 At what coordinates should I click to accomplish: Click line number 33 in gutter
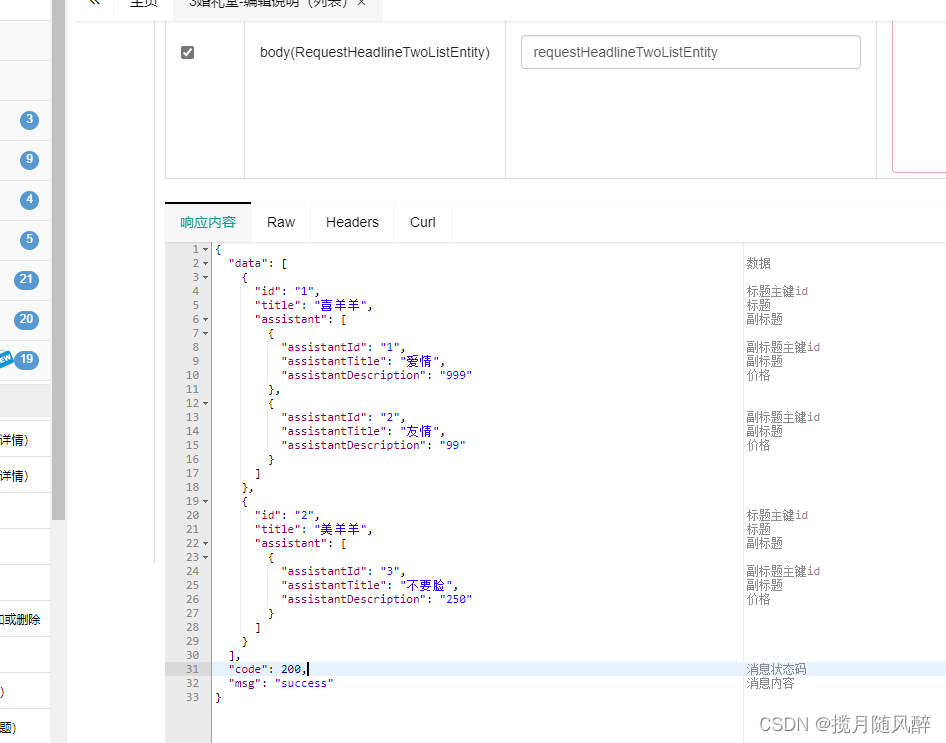click(x=192, y=697)
